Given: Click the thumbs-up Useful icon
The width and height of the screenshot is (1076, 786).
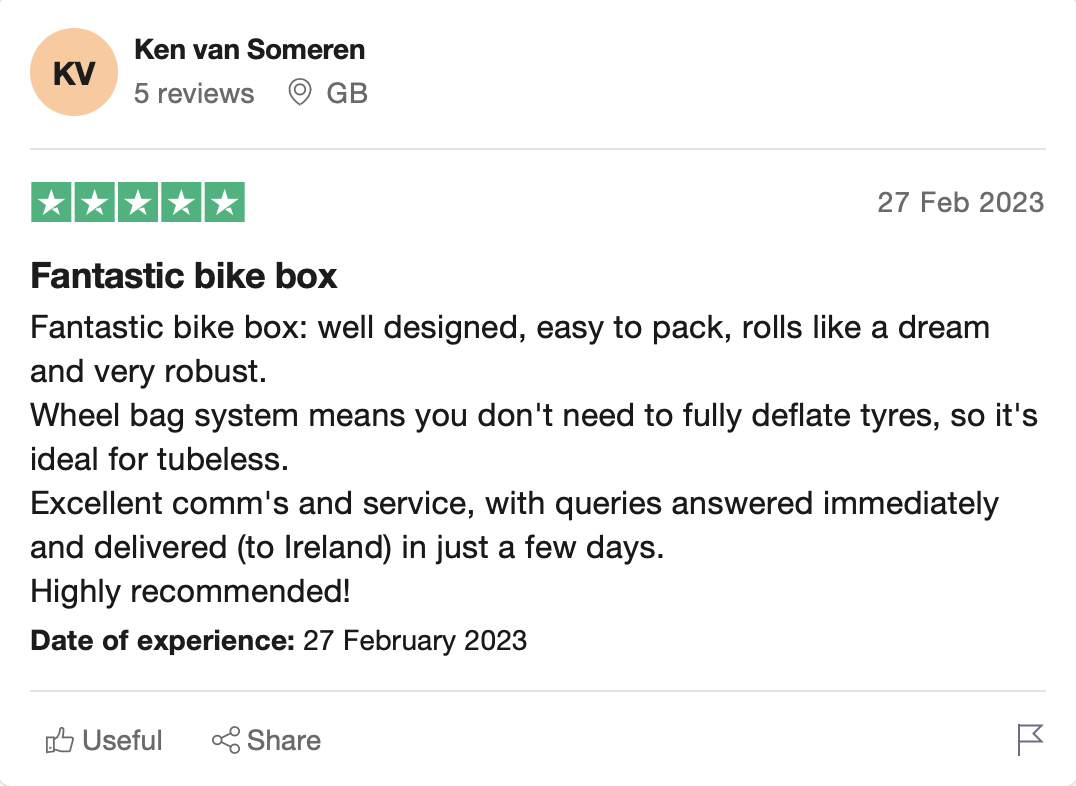Looking at the screenshot, I should pos(60,741).
